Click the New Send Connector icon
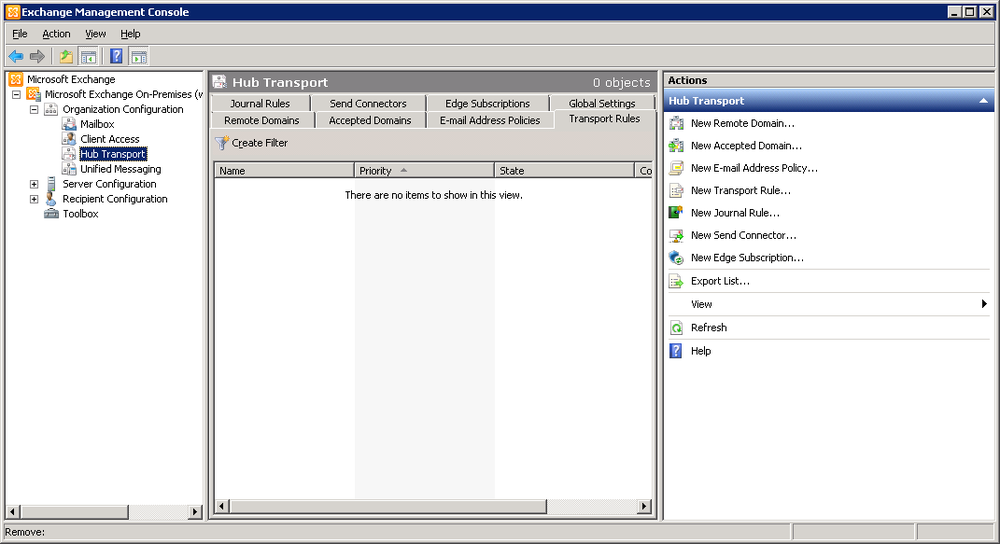The width and height of the screenshot is (1000, 544). tap(676, 235)
